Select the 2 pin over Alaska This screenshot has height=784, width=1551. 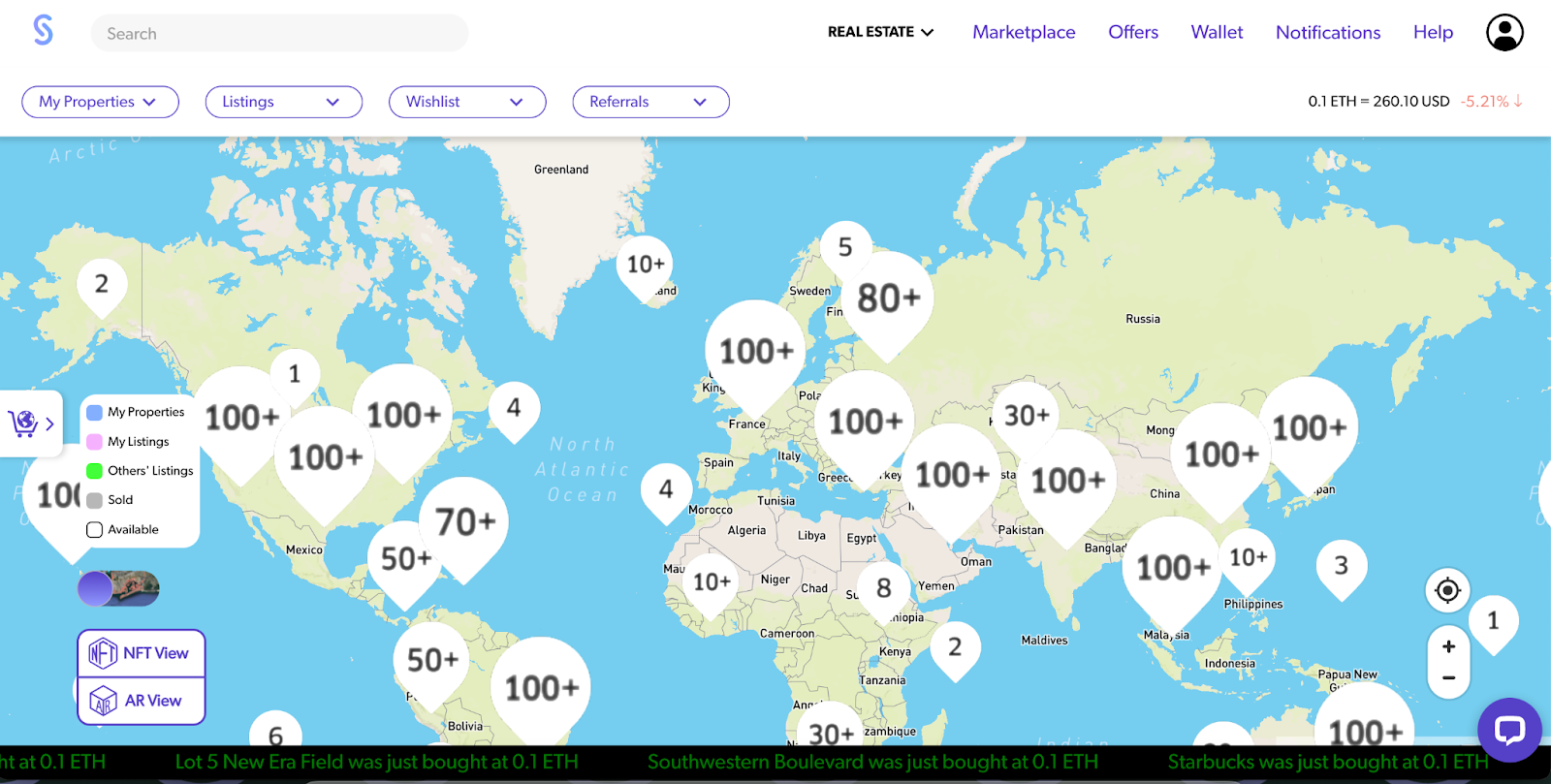pyautogui.click(x=102, y=288)
